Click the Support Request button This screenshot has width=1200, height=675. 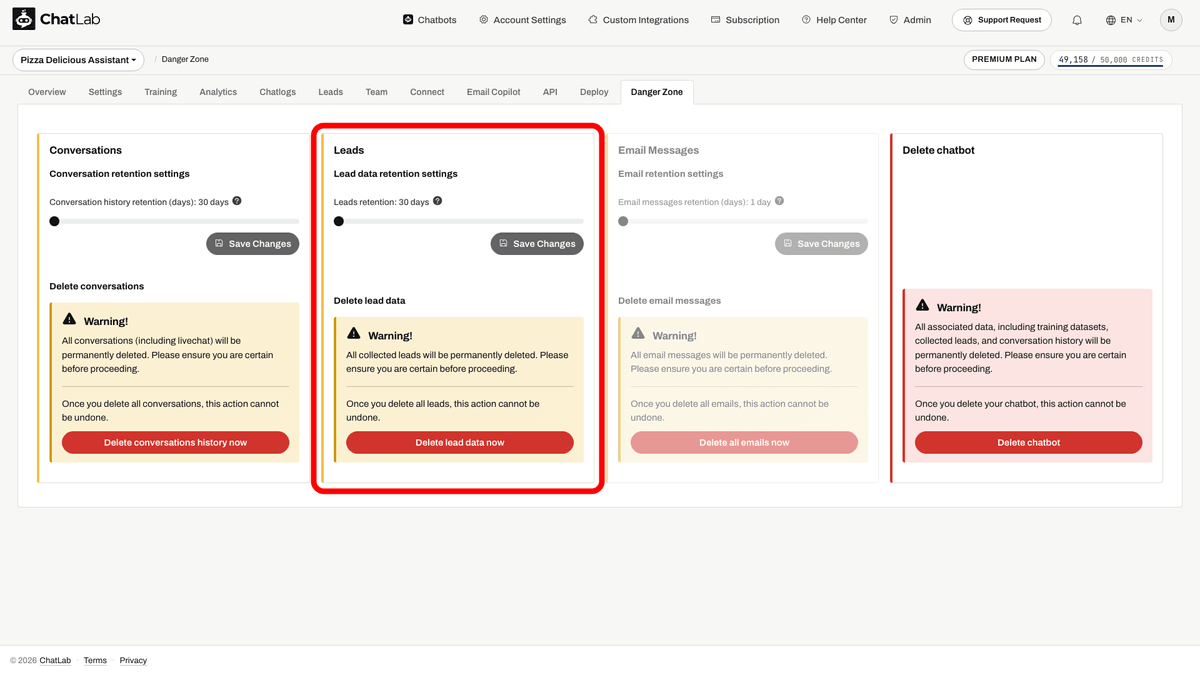(x=1002, y=20)
